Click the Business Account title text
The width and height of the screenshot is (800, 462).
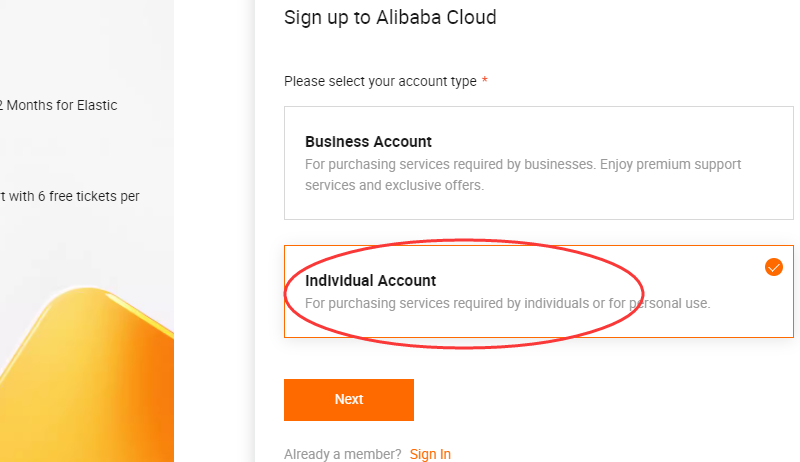[368, 142]
